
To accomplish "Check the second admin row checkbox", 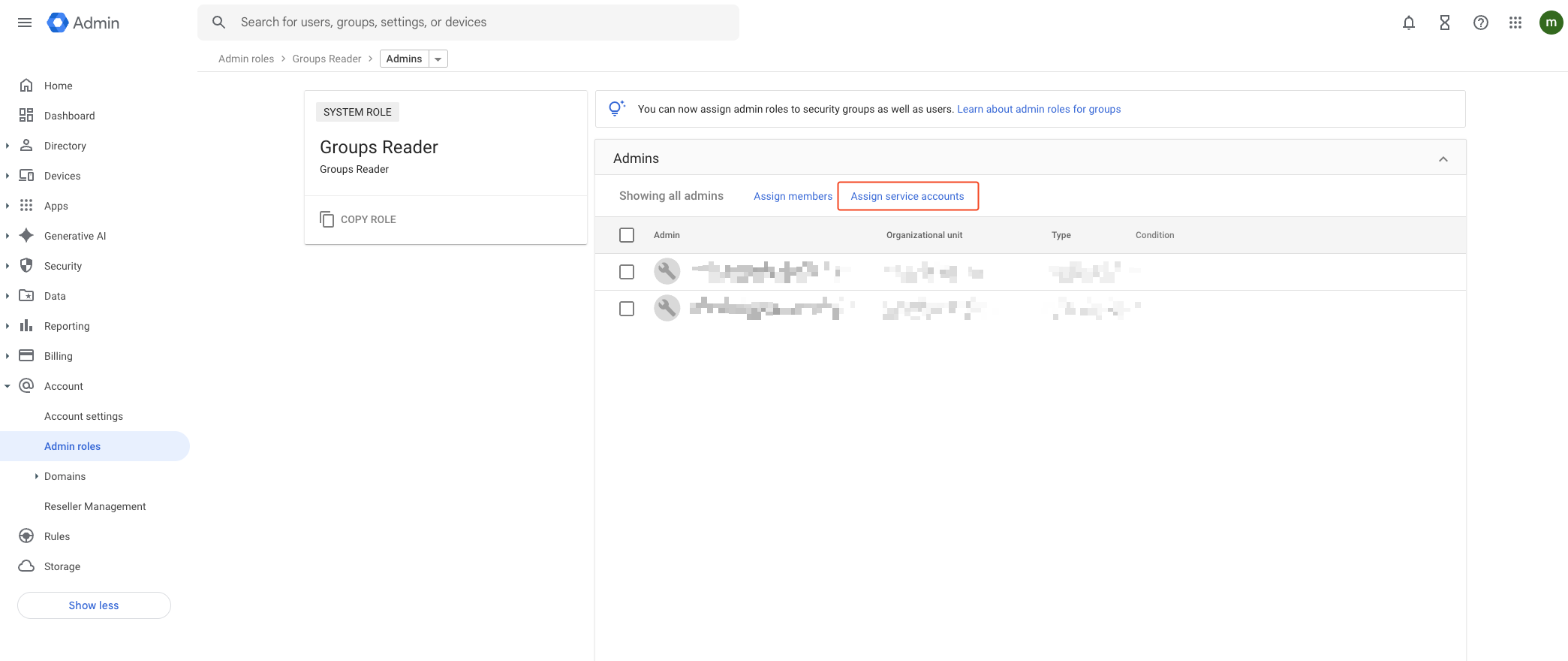I will [x=627, y=309].
